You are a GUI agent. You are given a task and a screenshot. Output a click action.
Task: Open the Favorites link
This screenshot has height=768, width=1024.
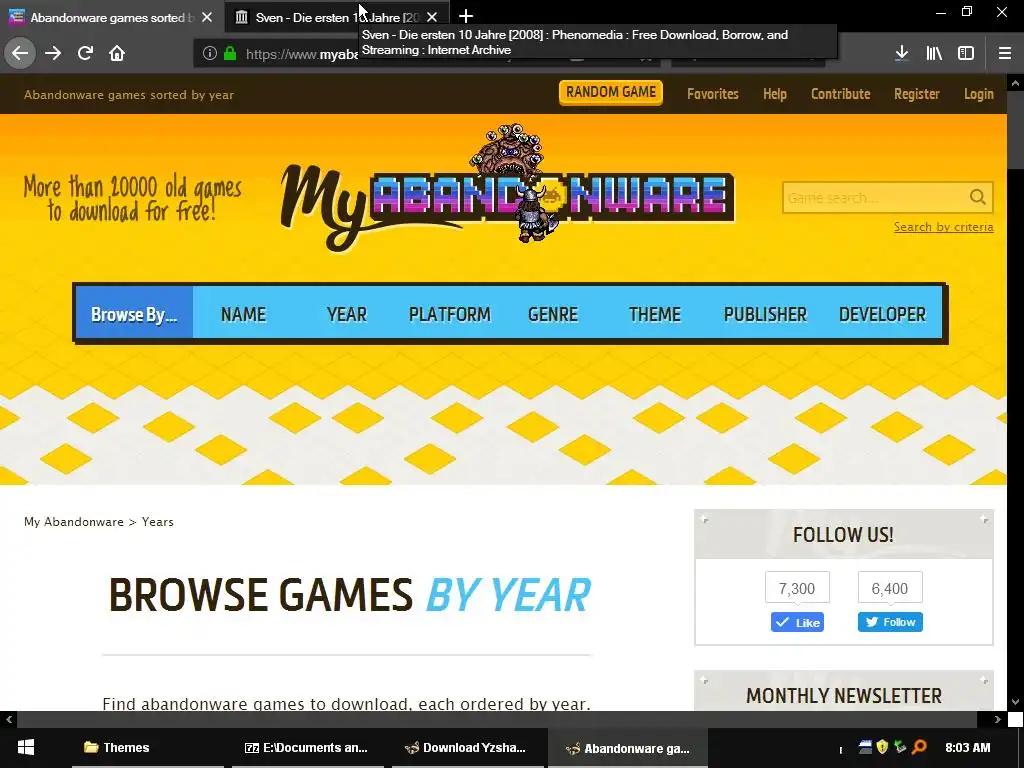[712, 94]
